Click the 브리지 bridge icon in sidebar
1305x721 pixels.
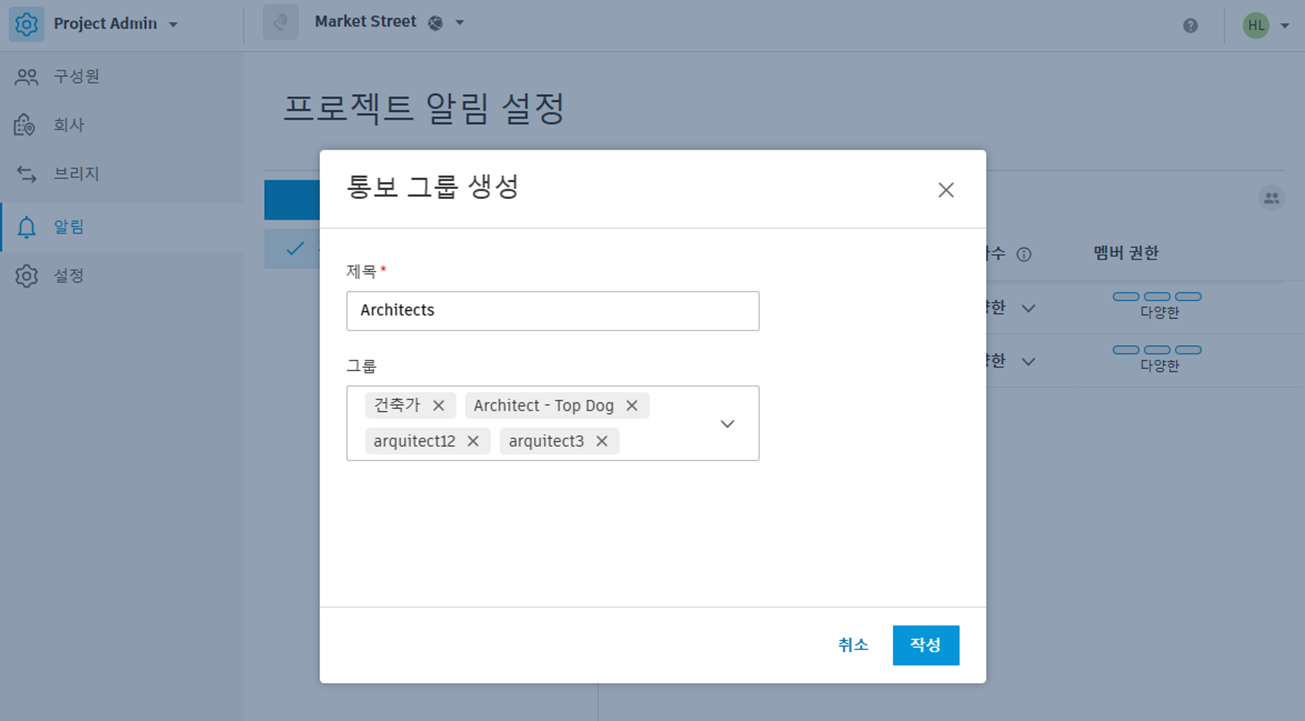28,173
